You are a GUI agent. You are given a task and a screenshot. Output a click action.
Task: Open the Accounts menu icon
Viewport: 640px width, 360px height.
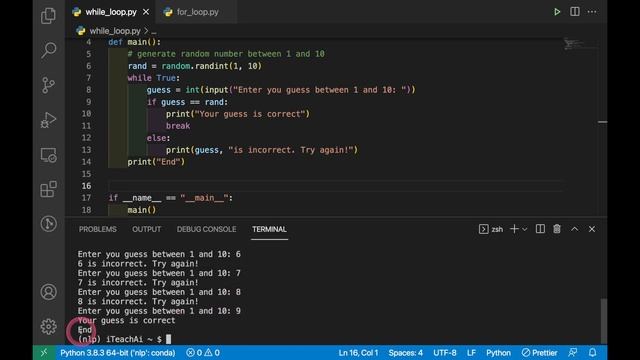coord(49,292)
